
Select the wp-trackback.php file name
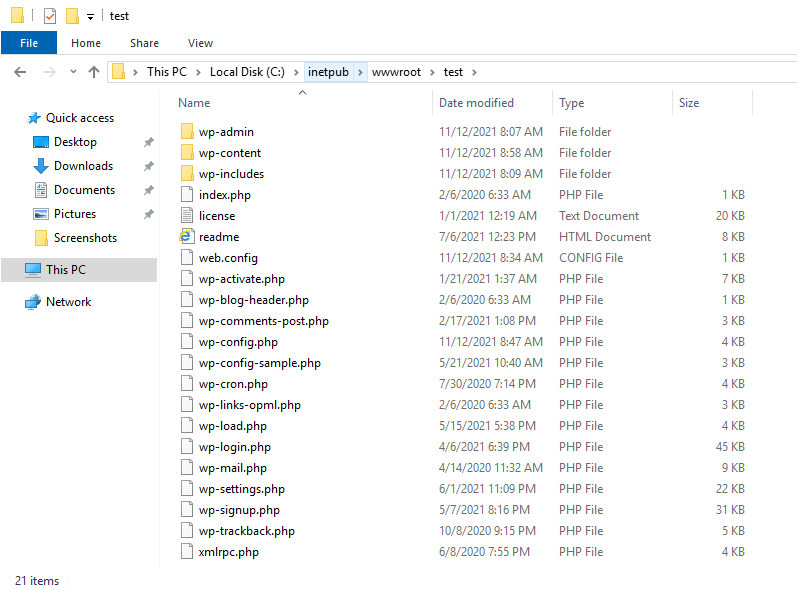tap(247, 531)
